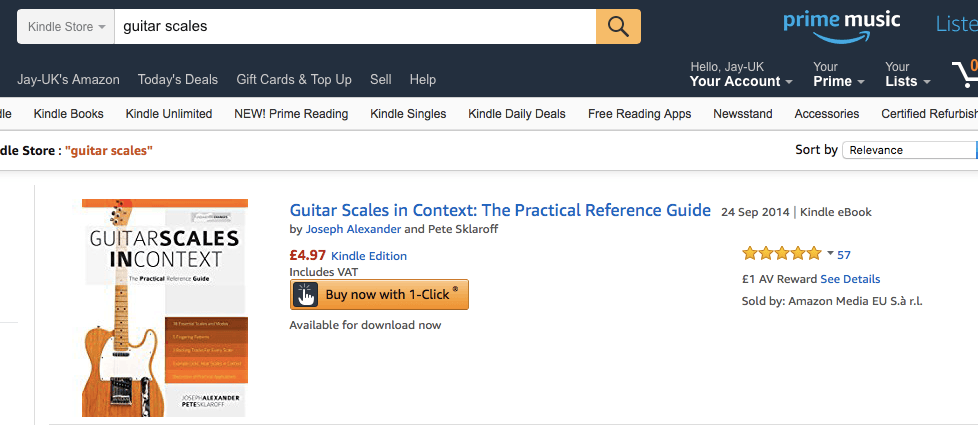
Task: Open the Kindle Unlimited tab
Action: point(169,114)
